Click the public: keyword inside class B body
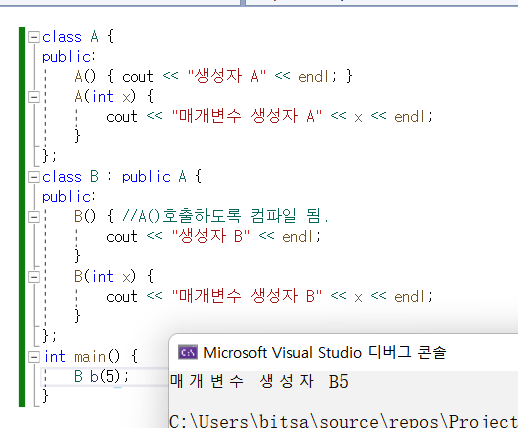Viewport: 518px width, 428px height. [69, 197]
